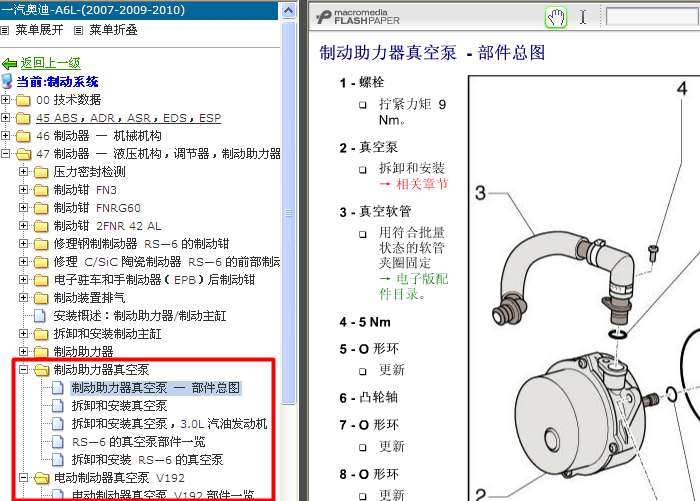Click folder icon for 制动助力器
Image resolution: width=700 pixels, height=501 pixels.
[x=41, y=352]
